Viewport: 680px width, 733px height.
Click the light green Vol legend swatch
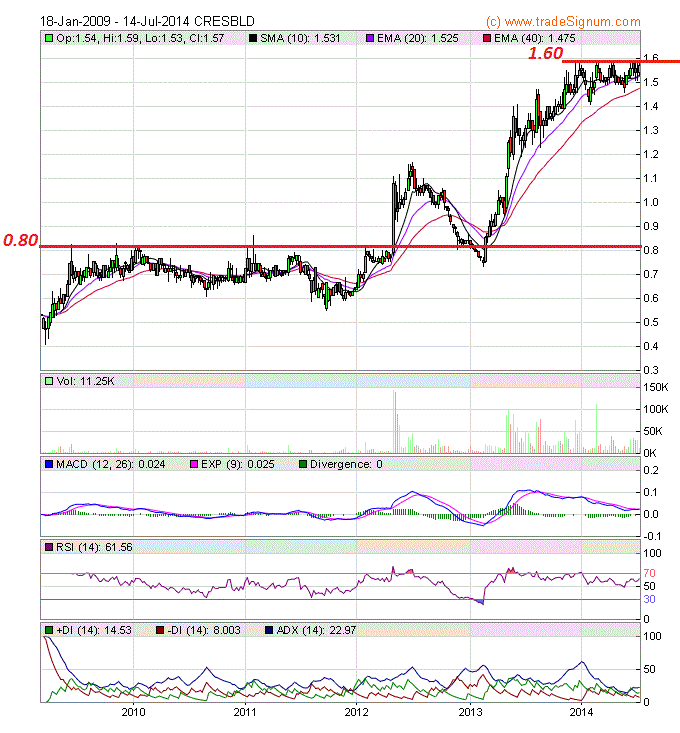coord(49,381)
